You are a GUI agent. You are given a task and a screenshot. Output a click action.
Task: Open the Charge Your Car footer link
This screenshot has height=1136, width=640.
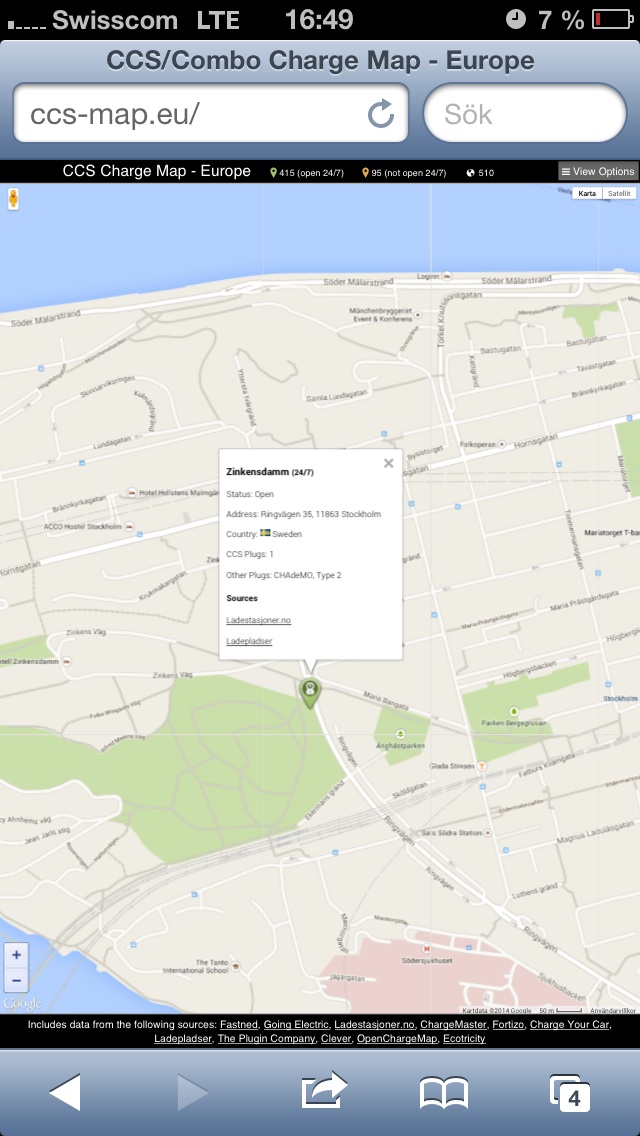point(570,1024)
